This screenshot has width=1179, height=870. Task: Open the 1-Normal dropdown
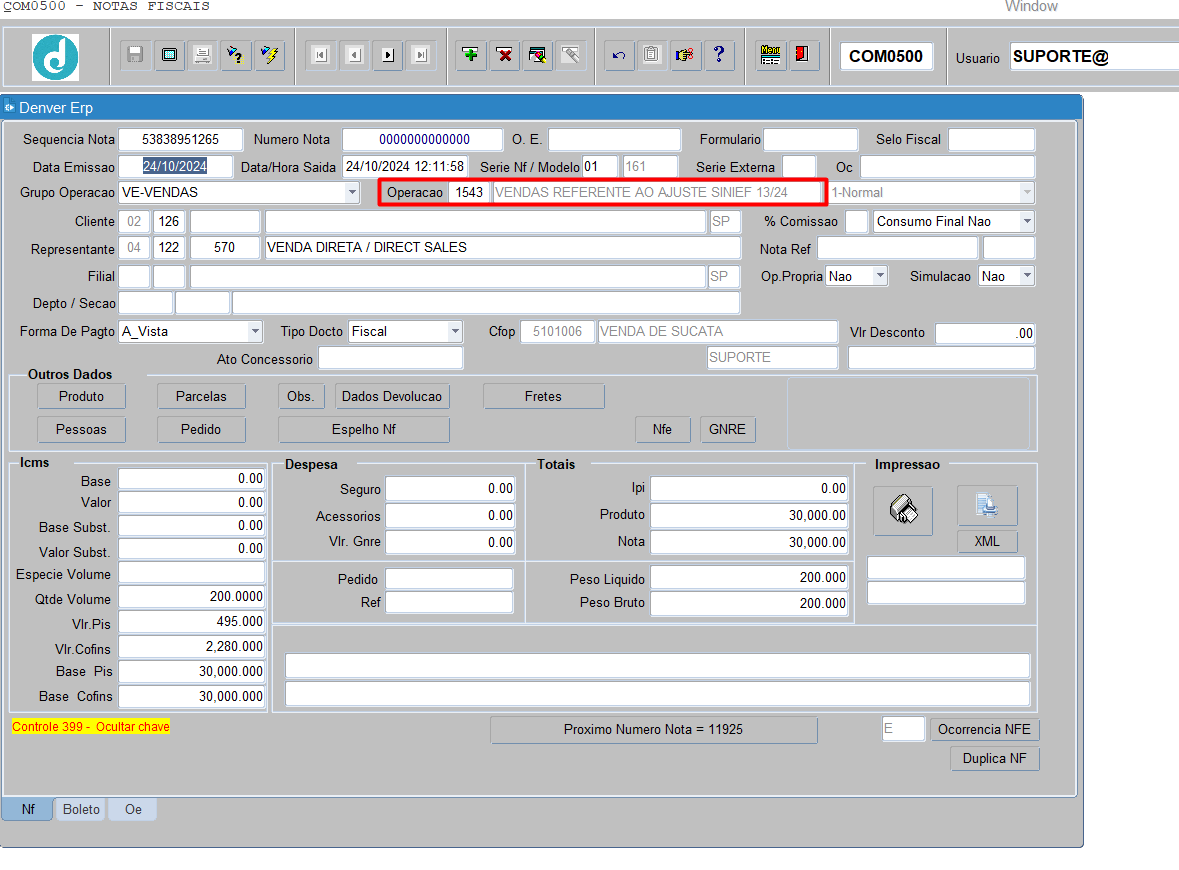[x=1026, y=192]
